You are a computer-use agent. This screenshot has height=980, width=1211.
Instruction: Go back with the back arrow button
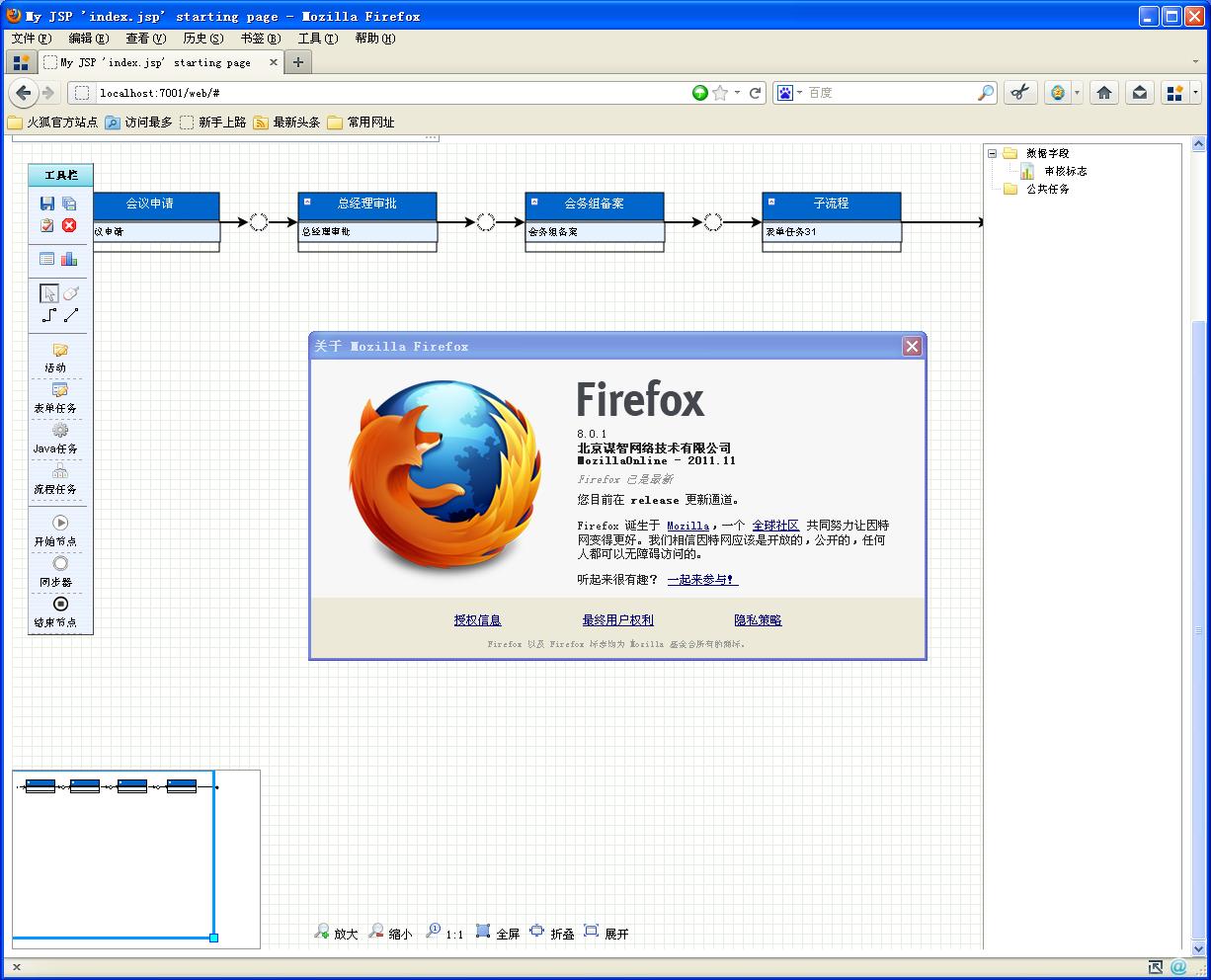click(x=24, y=93)
